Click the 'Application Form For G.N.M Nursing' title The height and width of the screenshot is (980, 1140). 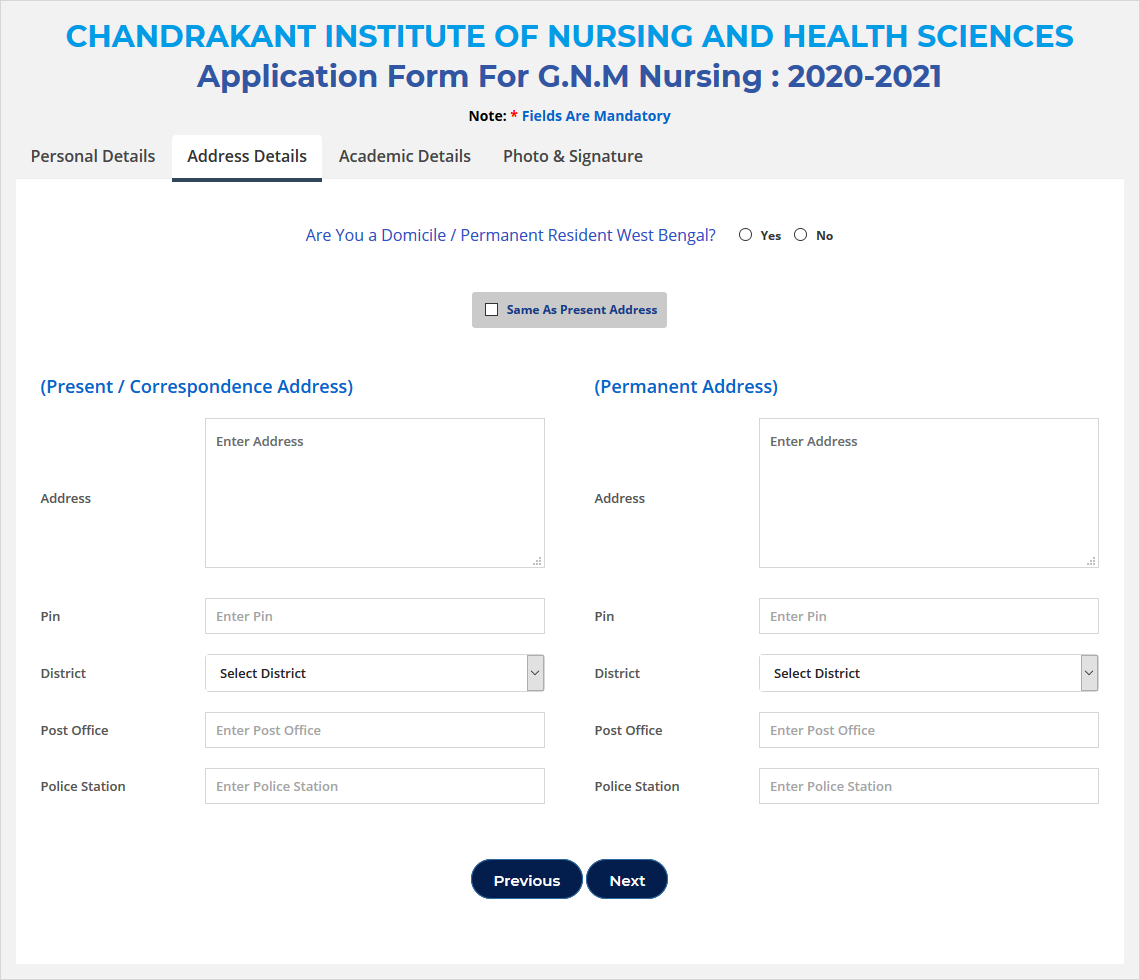click(x=569, y=76)
